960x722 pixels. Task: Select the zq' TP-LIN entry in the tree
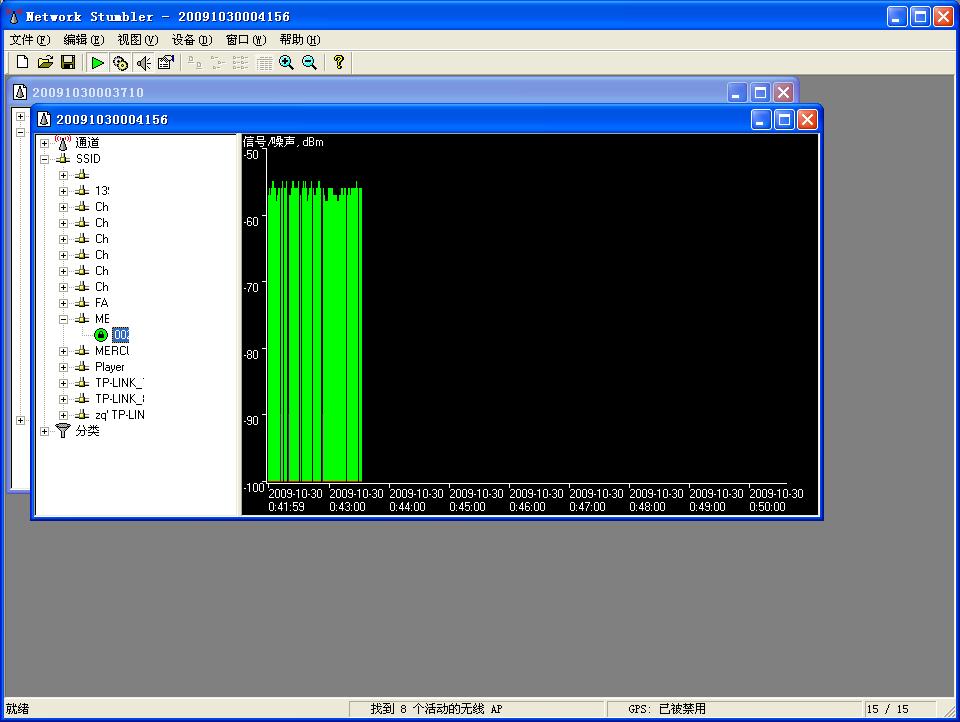click(x=120, y=415)
